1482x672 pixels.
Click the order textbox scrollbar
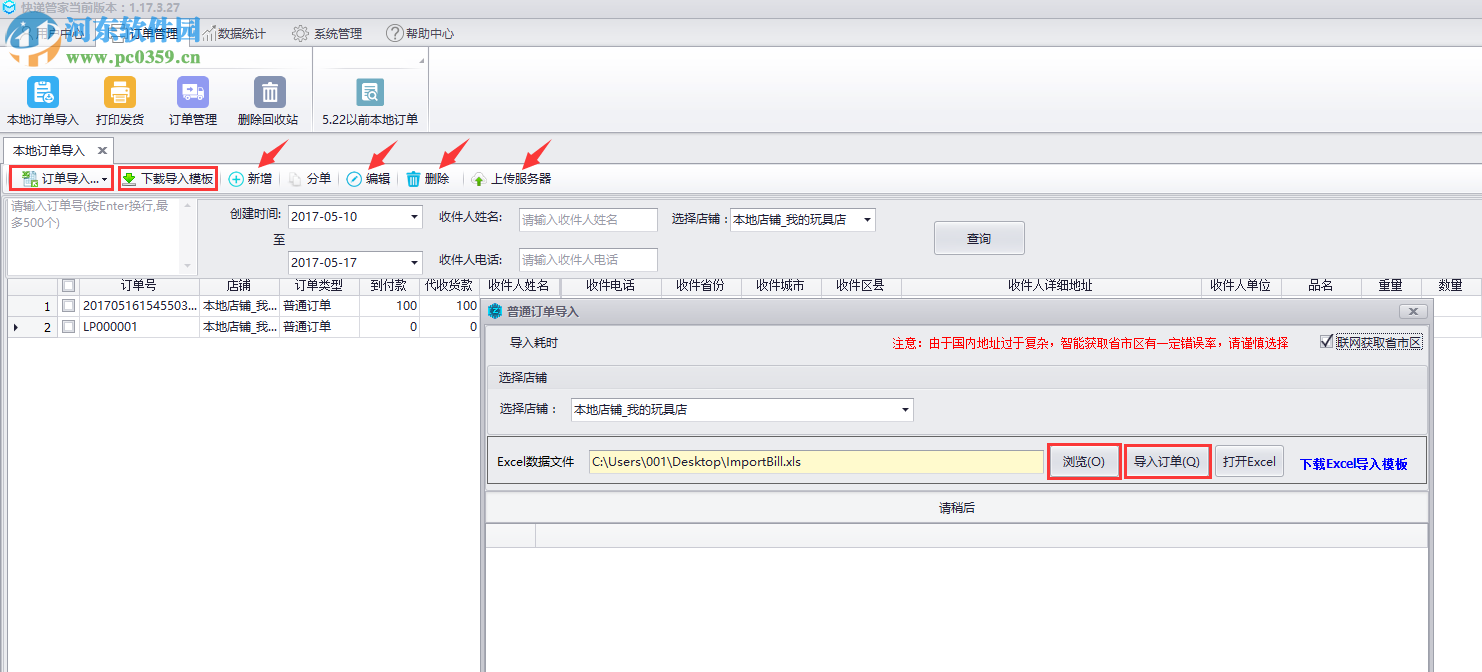click(187, 236)
